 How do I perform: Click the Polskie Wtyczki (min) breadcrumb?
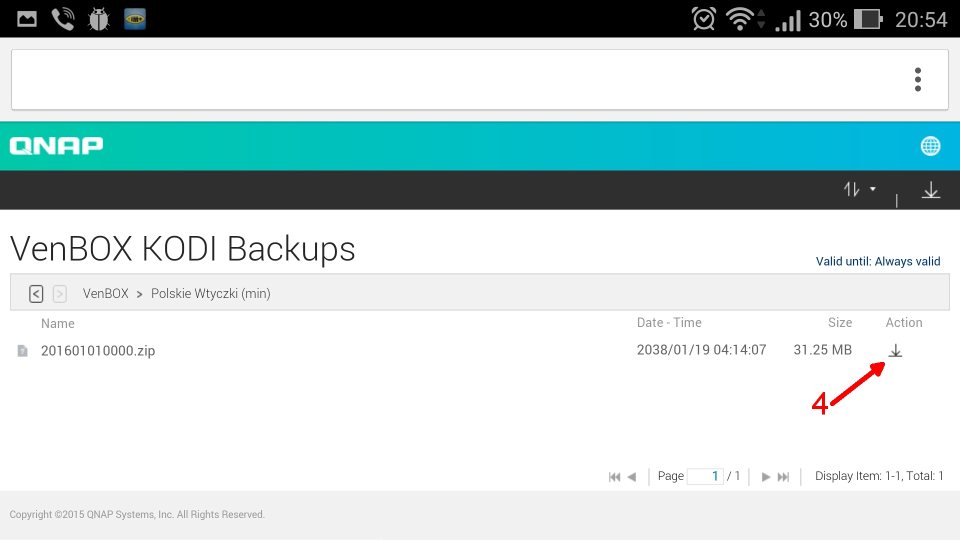(x=210, y=294)
